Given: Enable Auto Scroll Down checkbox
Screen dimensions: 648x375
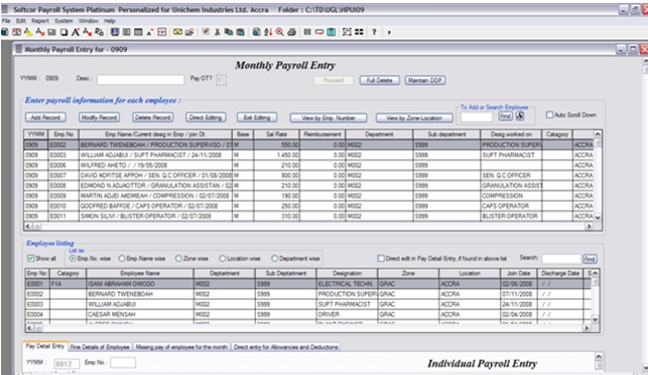Looking at the screenshot, I should (549, 115).
